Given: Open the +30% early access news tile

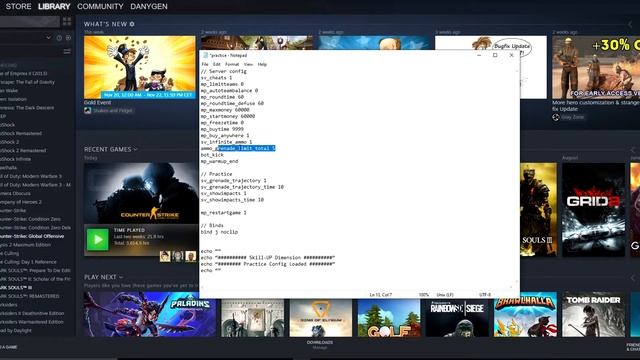Looking at the screenshot, I should pos(596,67).
